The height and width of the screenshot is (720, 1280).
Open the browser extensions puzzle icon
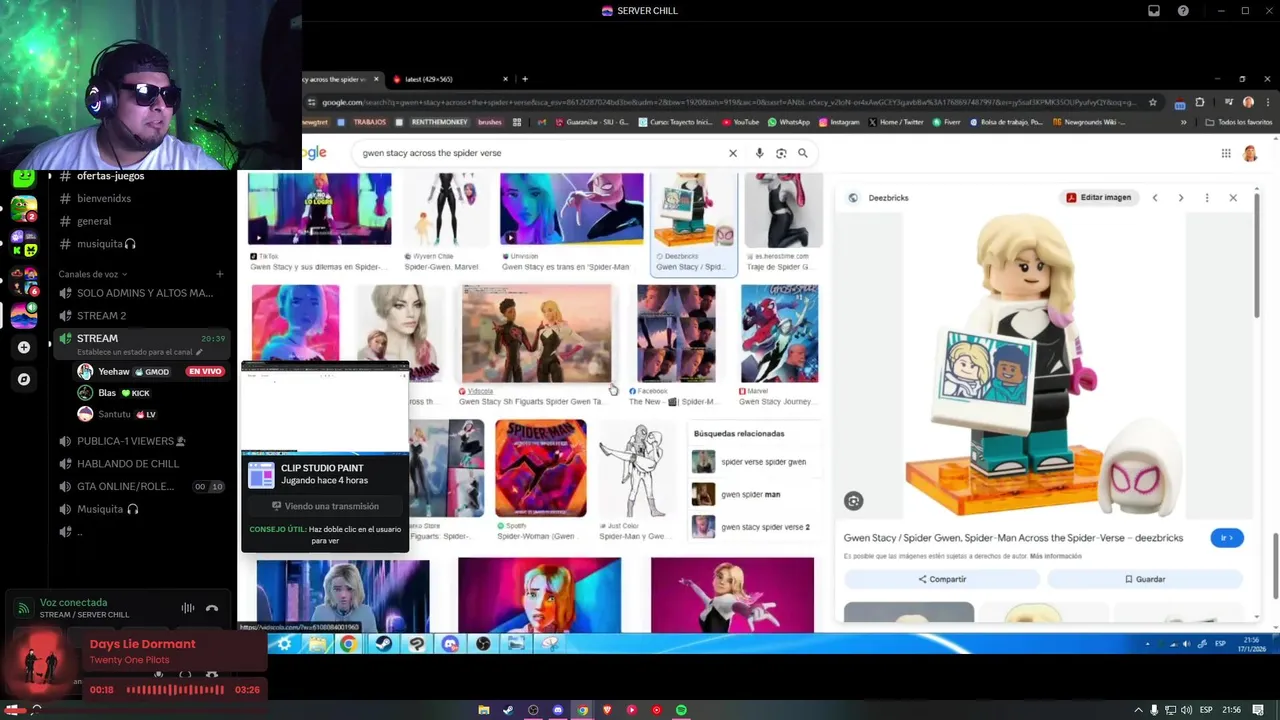click(1200, 102)
